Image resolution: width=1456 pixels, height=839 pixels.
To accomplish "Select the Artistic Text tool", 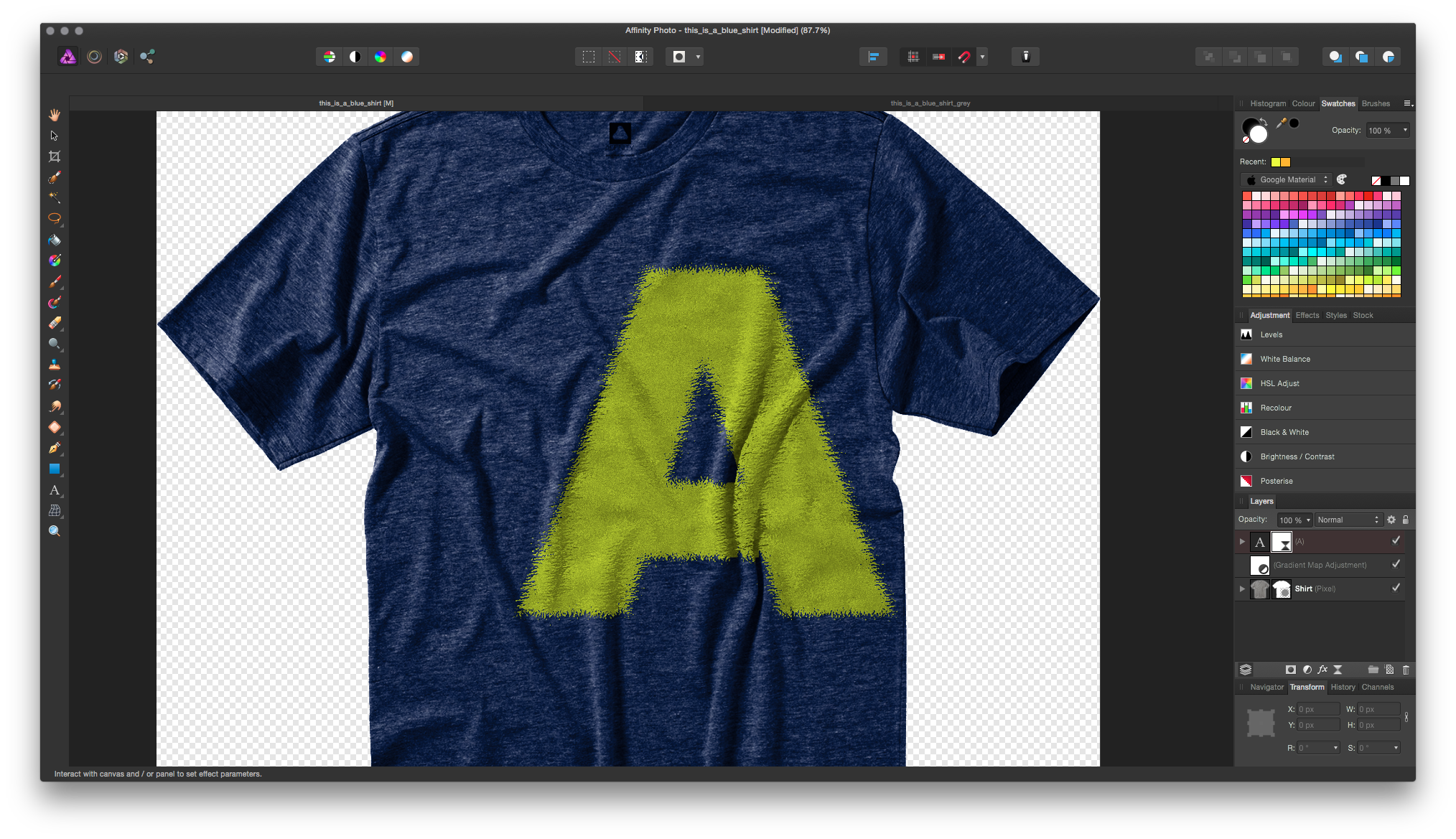I will 55,489.
